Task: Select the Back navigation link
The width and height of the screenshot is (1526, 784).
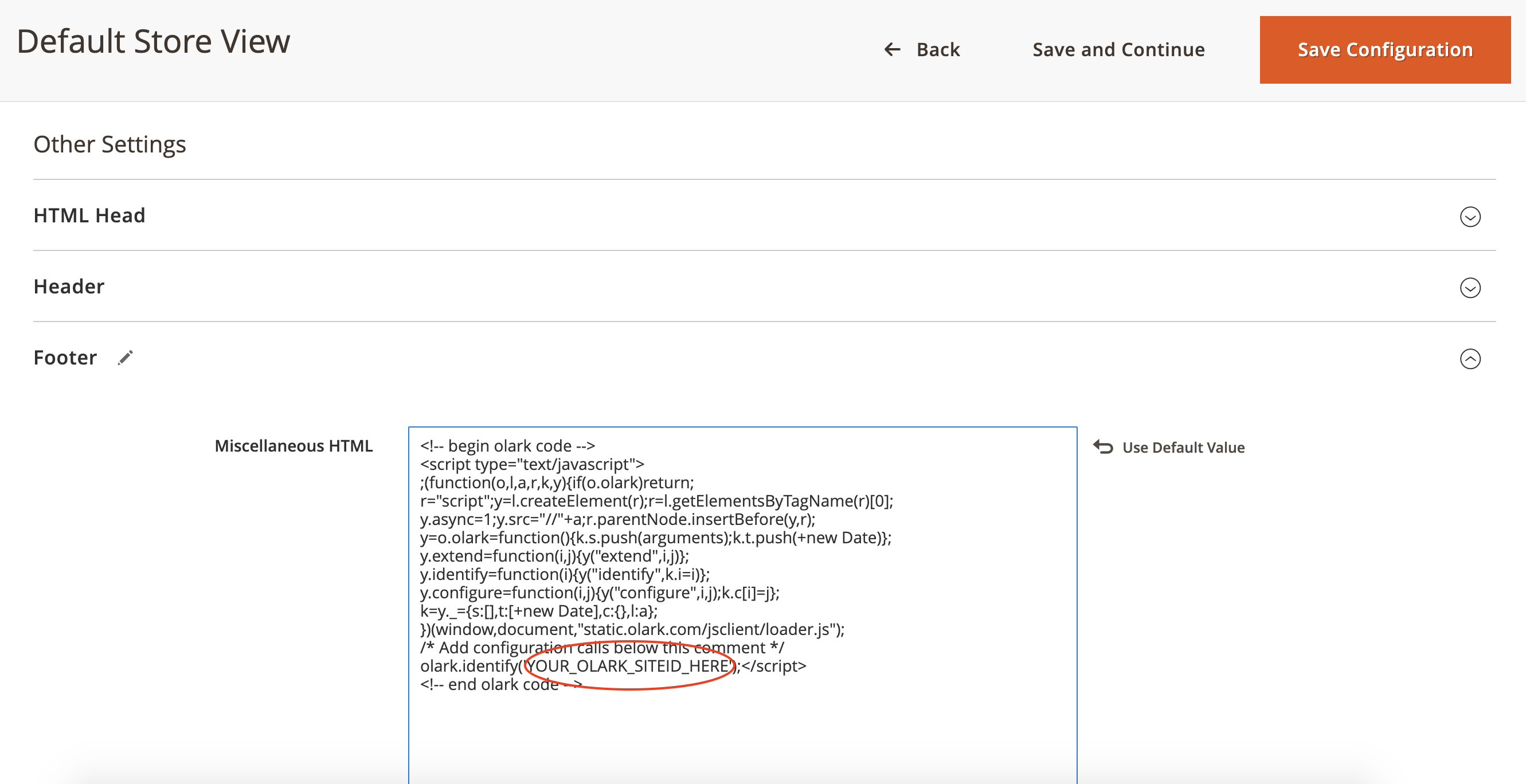Action: point(938,49)
